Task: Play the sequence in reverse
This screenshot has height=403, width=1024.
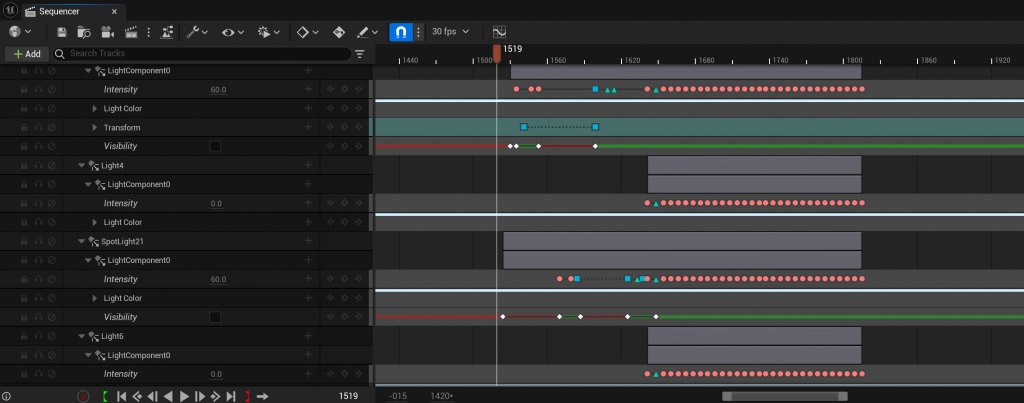Action: point(168,396)
